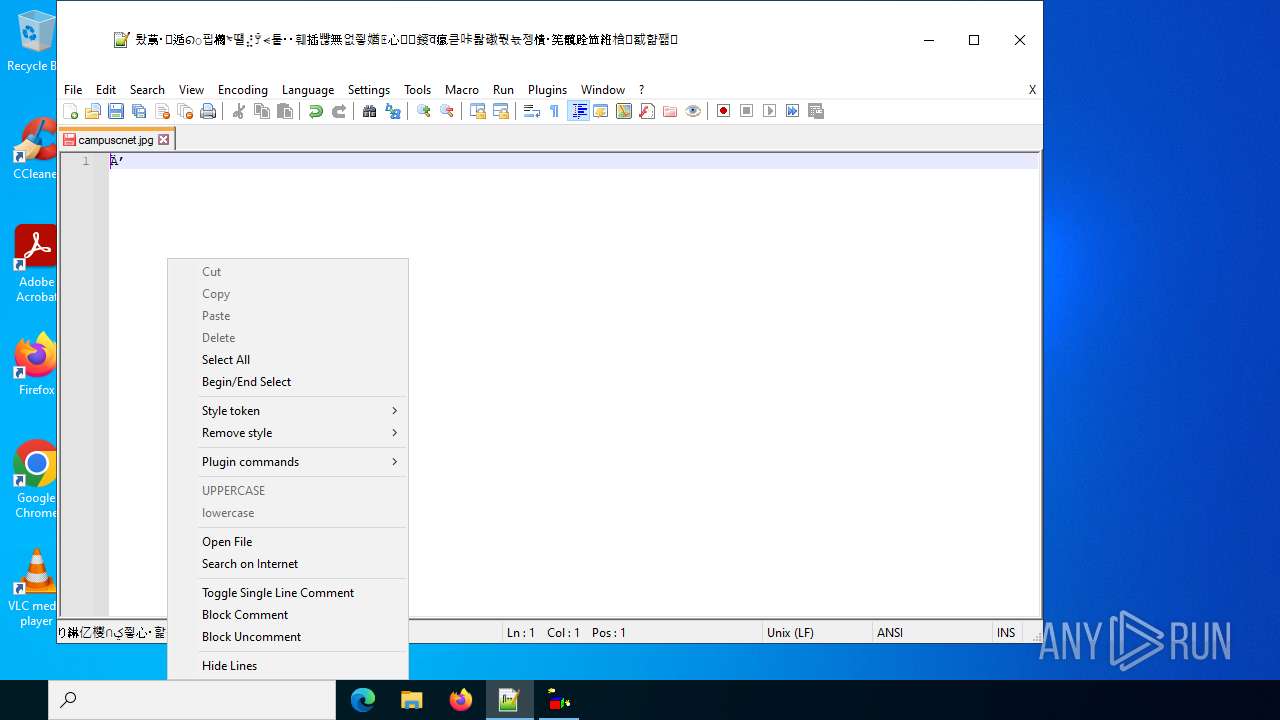
Task: Click the Replace toolbar icon
Action: [x=393, y=111]
